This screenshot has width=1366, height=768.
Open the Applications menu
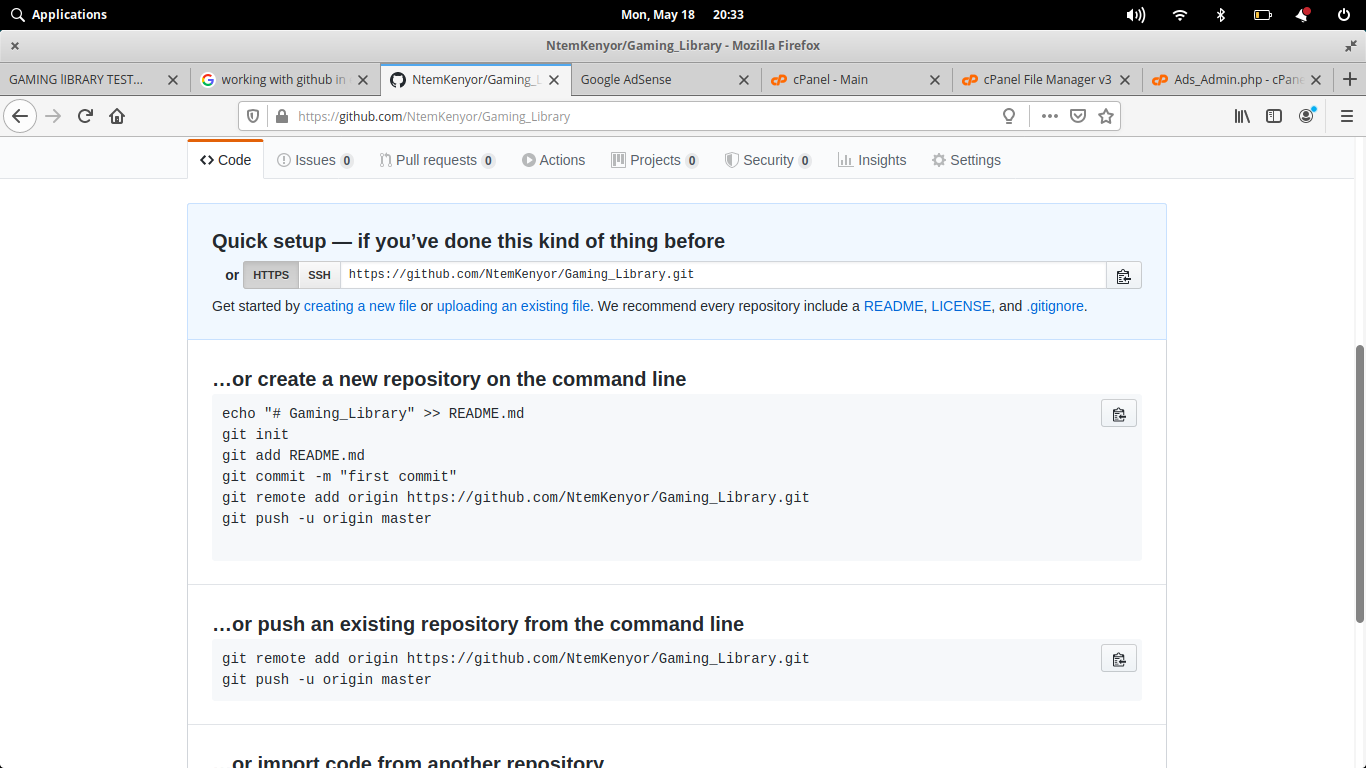tap(59, 15)
